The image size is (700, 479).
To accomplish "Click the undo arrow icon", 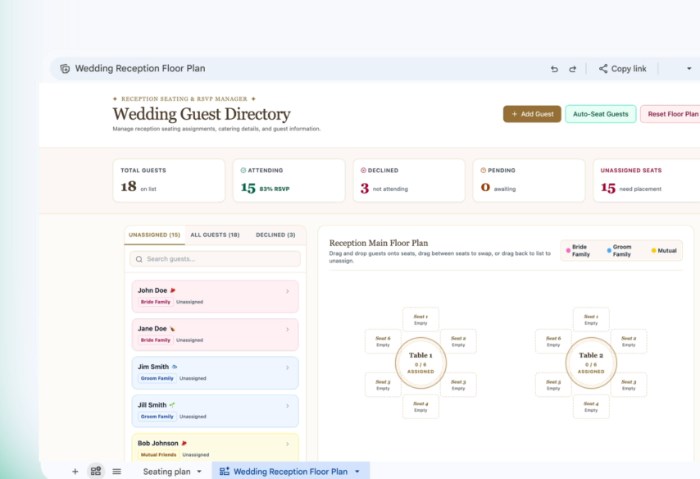I will (554, 69).
